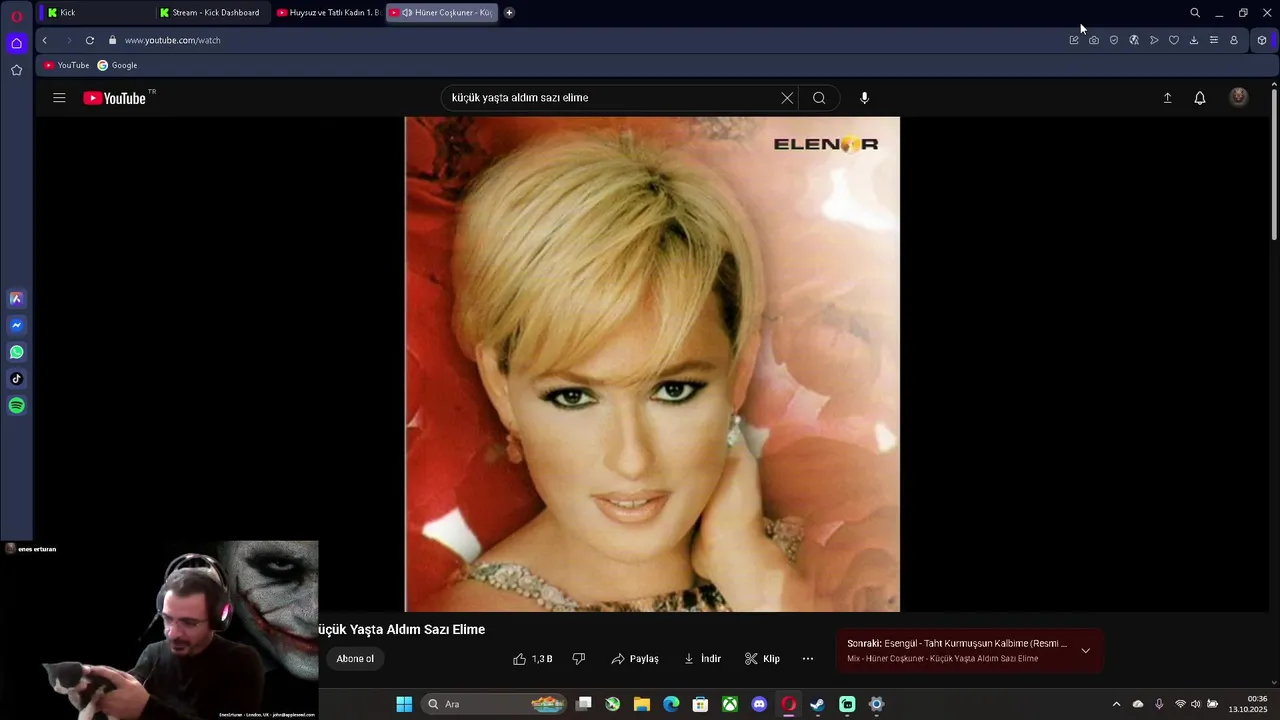Open WhatsApp in Opera sidebar
This screenshot has width=1280, height=720.
point(16,352)
